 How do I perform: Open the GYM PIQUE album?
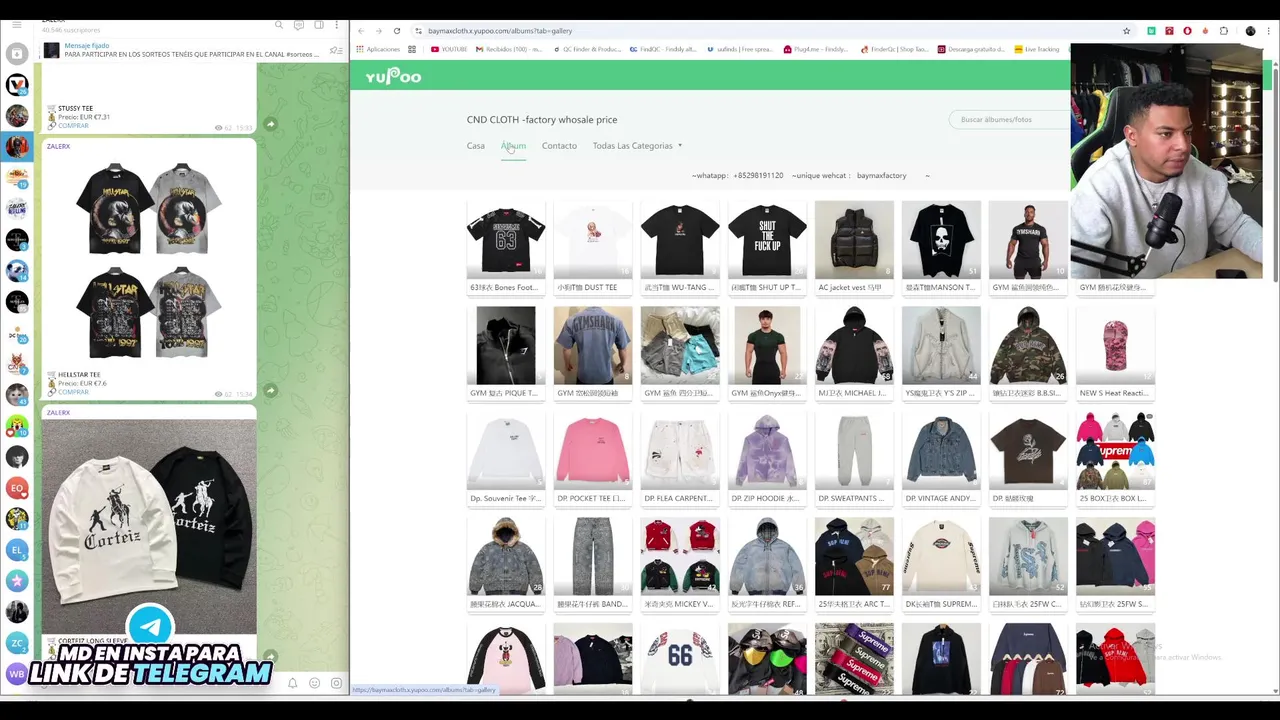click(x=506, y=353)
